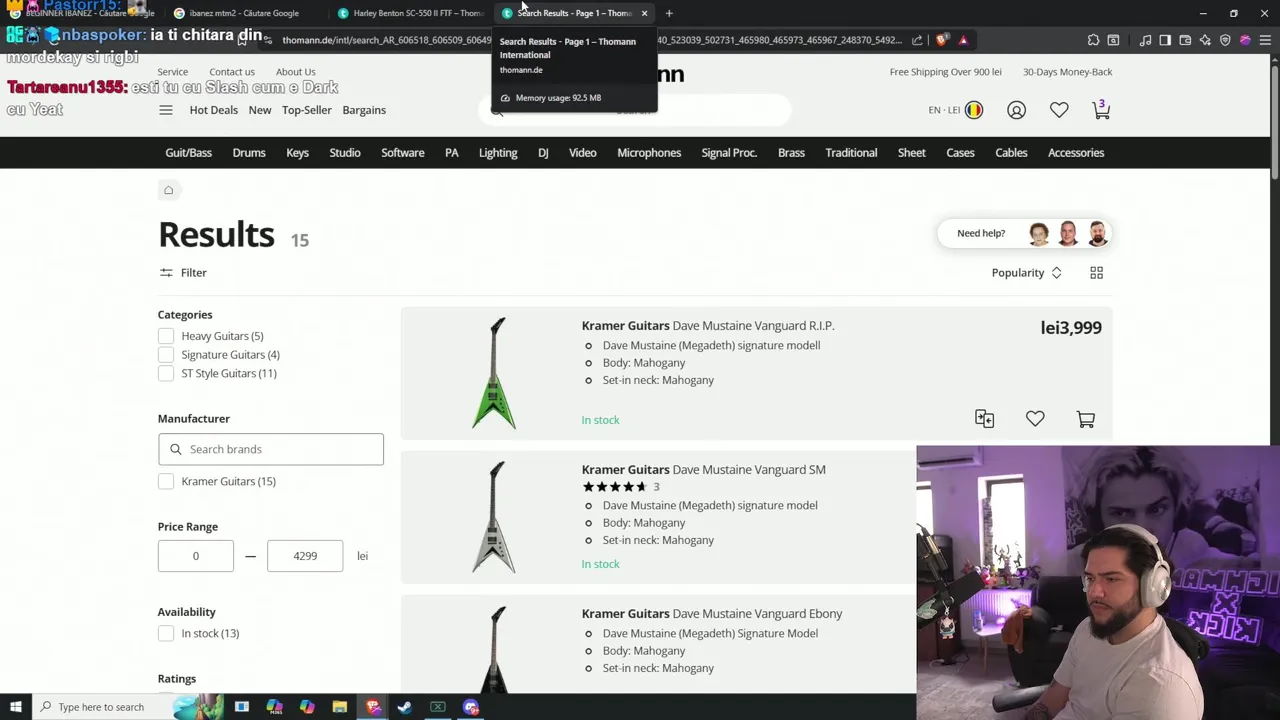Open Brave VPN shield icon
This screenshot has width=1280, height=720.
[1225, 40]
